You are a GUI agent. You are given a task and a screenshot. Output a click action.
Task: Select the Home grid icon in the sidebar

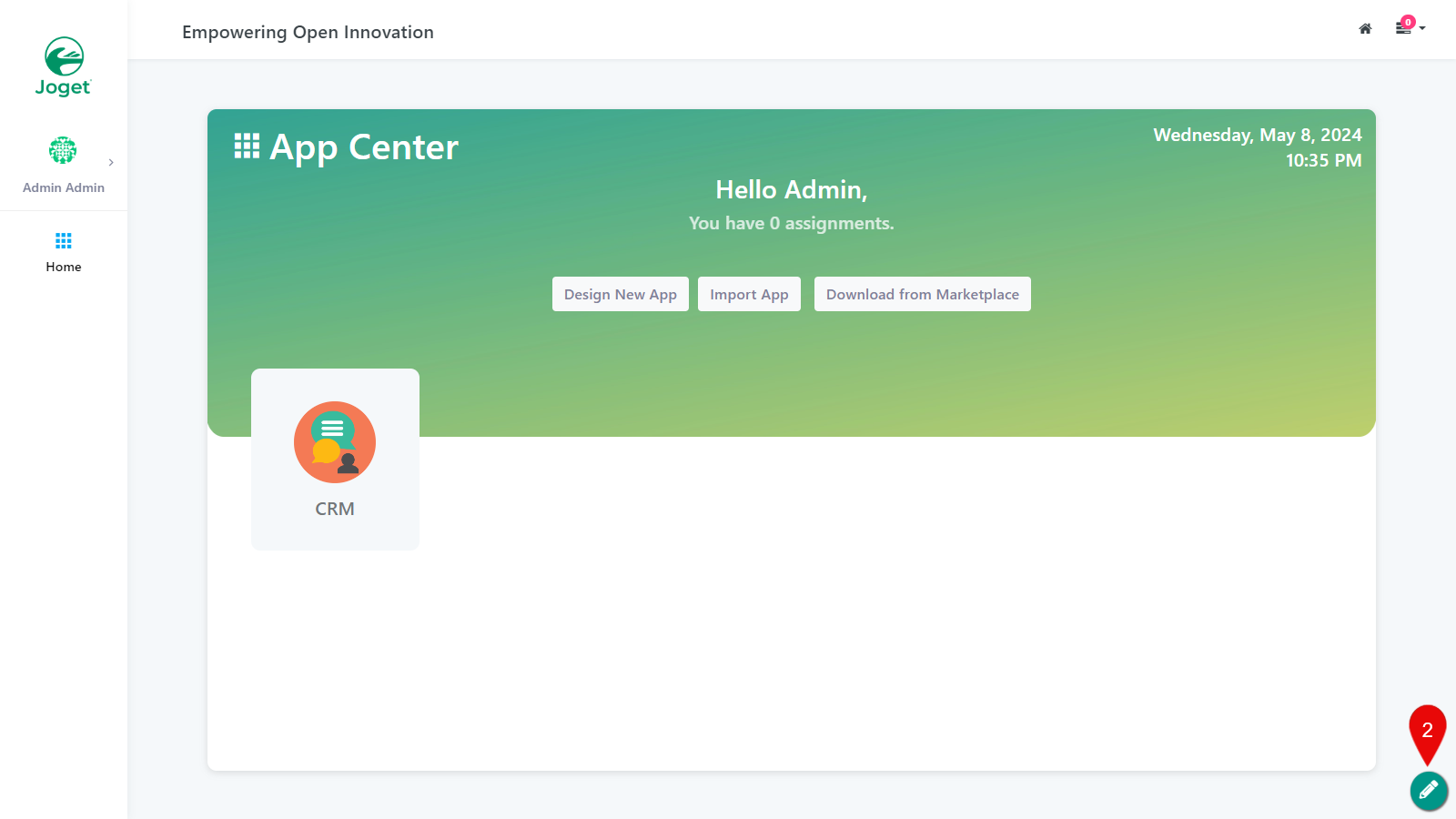click(64, 241)
